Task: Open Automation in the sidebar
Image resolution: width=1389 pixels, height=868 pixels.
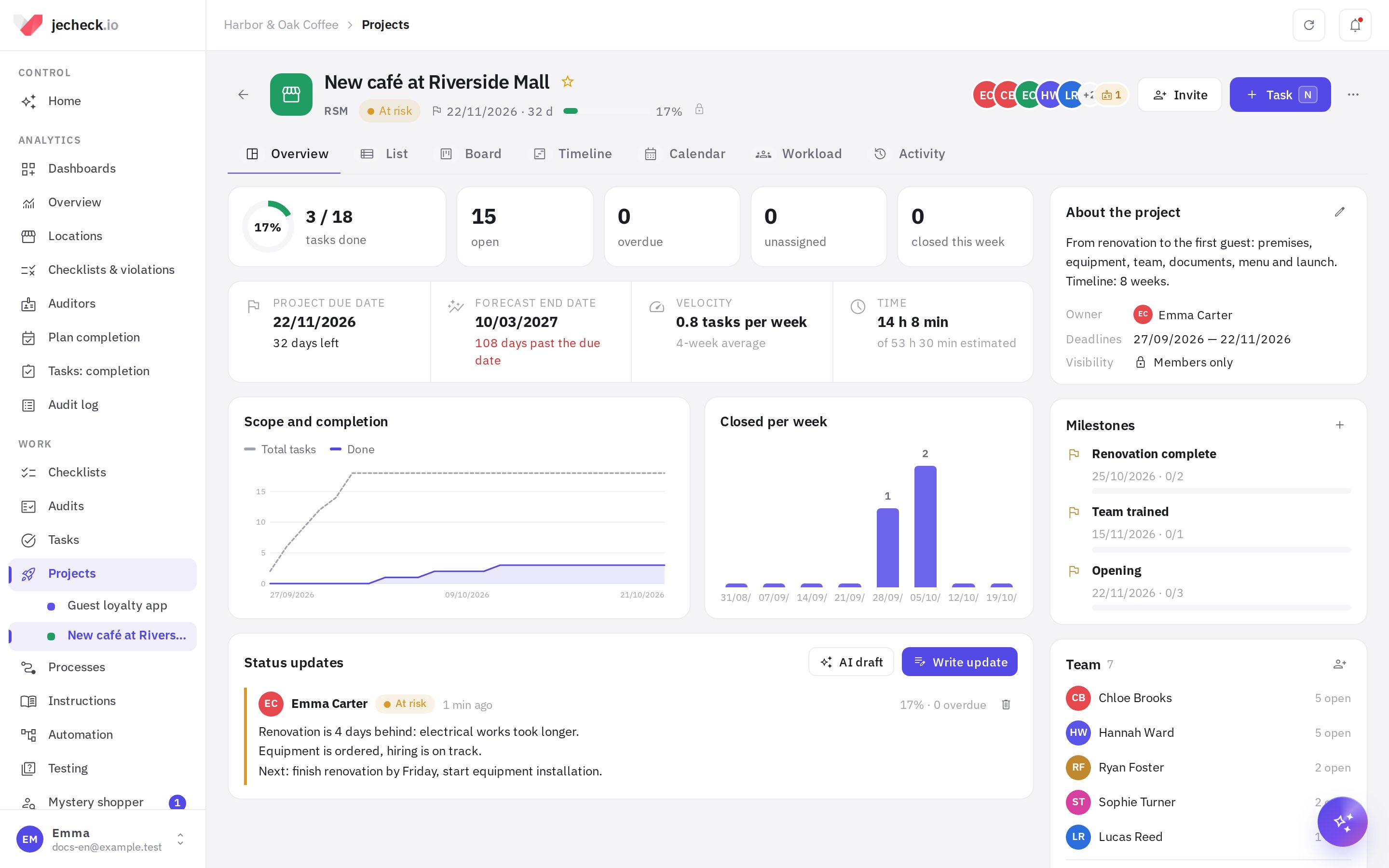Action: [103, 735]
